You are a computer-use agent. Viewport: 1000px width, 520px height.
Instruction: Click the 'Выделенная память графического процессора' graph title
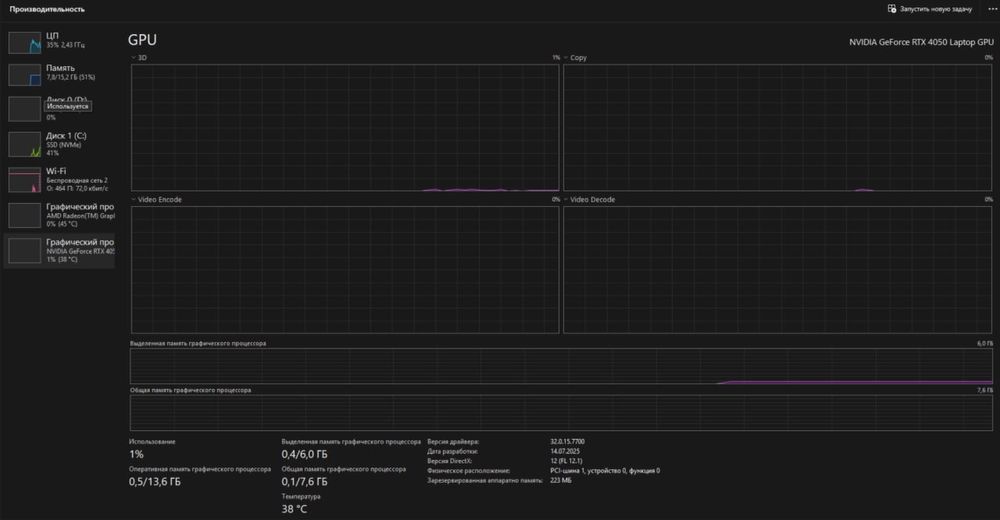point(198,343)
